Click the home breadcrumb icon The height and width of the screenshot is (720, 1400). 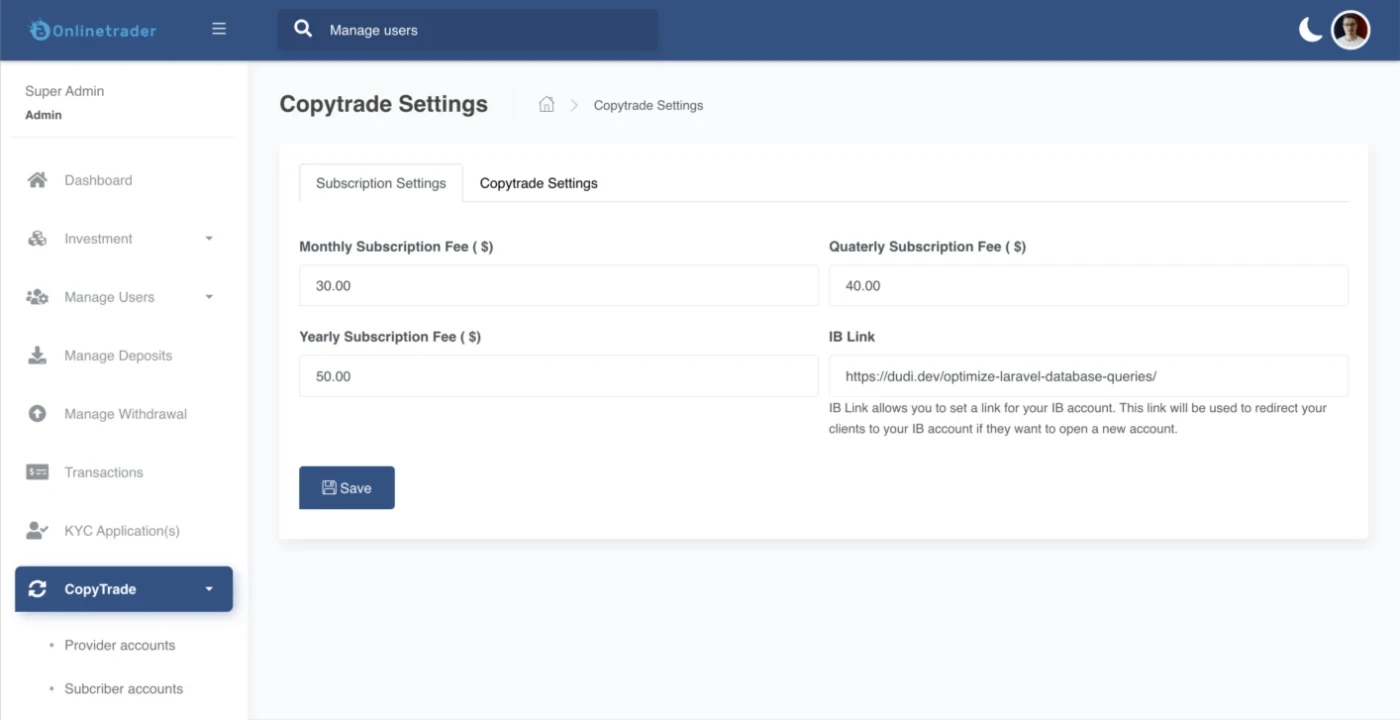pos(546,105)
